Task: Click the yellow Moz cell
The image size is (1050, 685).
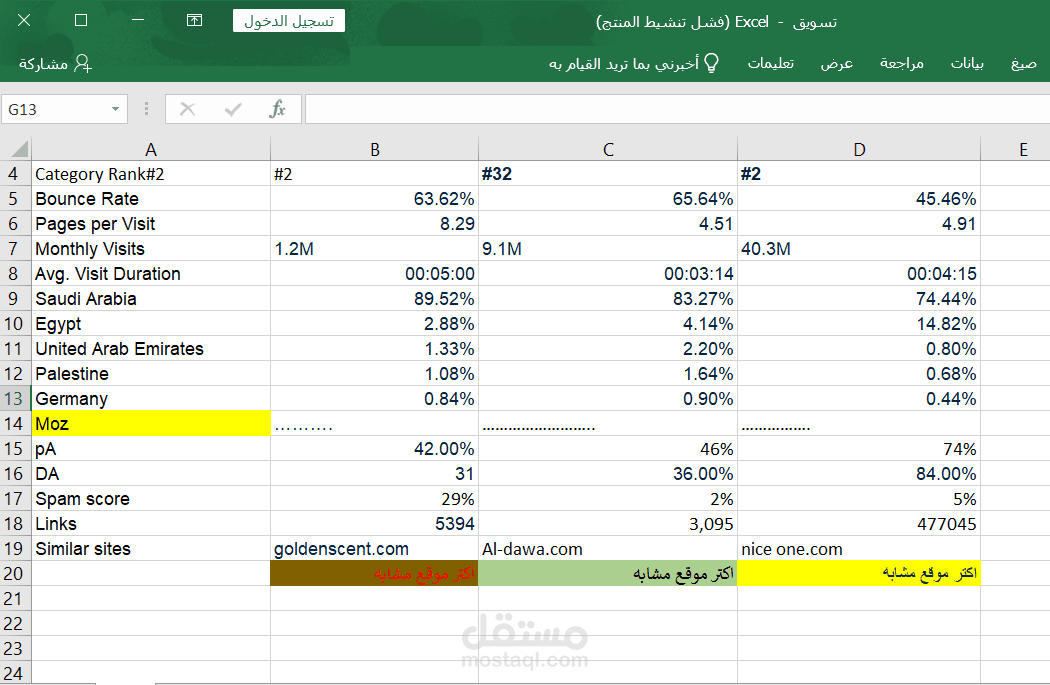Action: [151, 424]
